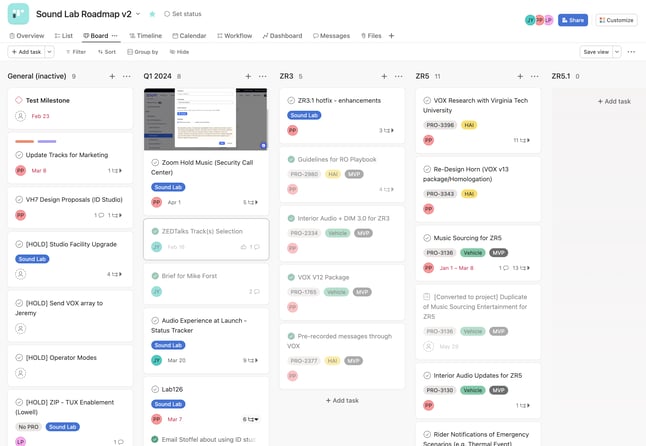
Task: Open the Filter options
Action: (76, 52)
